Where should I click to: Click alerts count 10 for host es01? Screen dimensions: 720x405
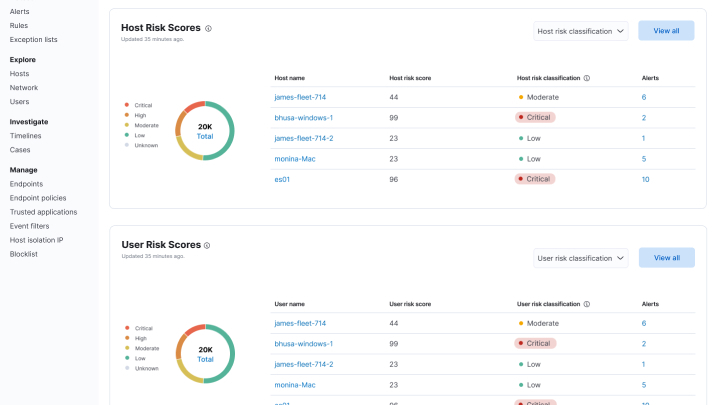tap(645, 179)
